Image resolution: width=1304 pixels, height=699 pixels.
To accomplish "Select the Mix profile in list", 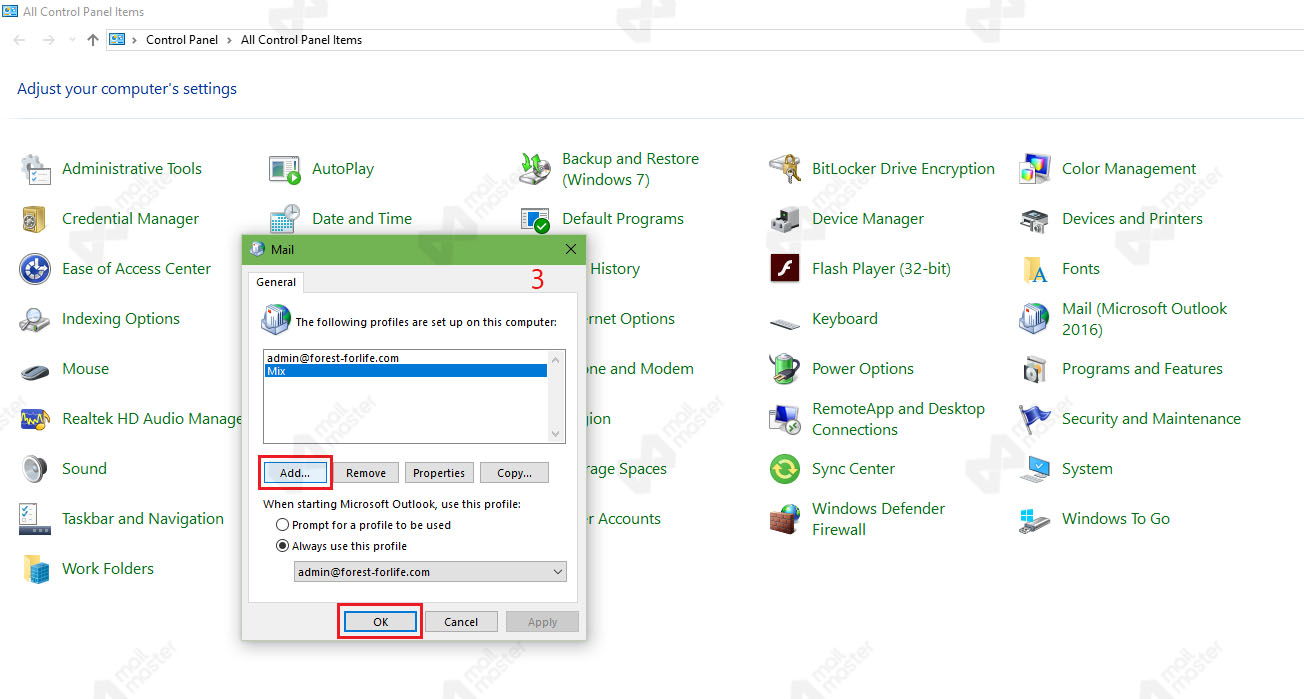I will 407,370.
